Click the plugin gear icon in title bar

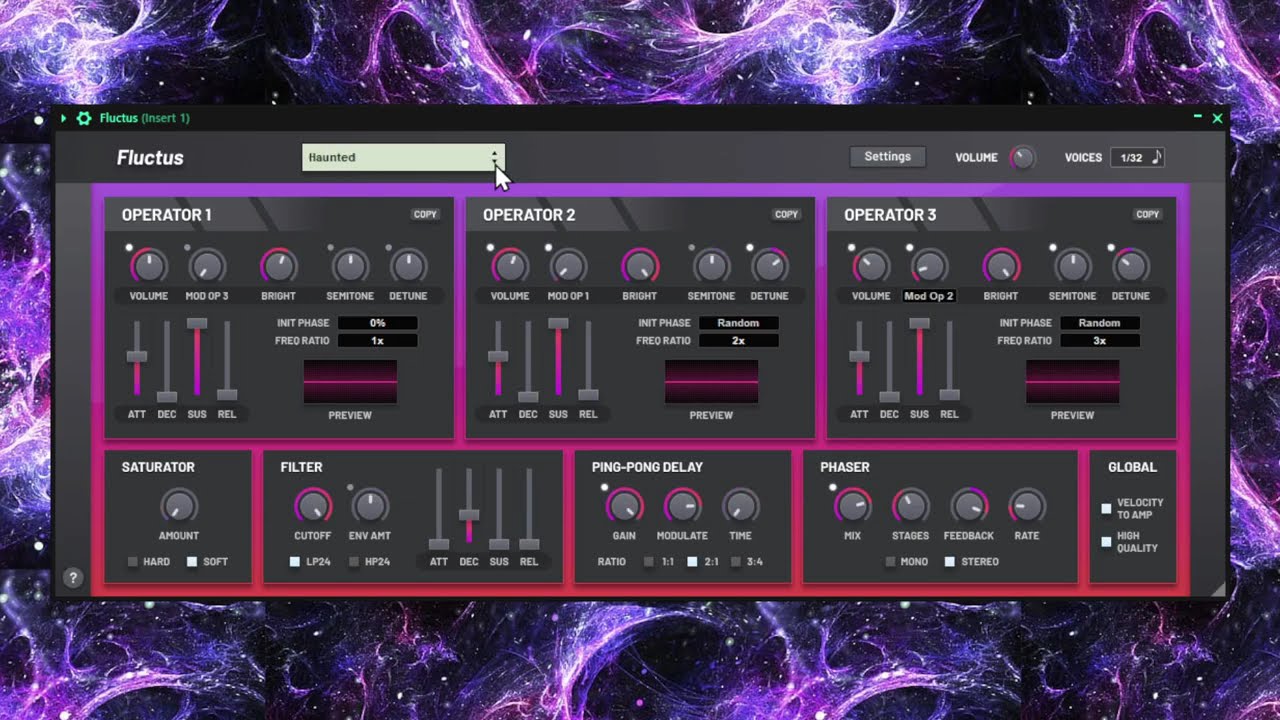[84, 118]
